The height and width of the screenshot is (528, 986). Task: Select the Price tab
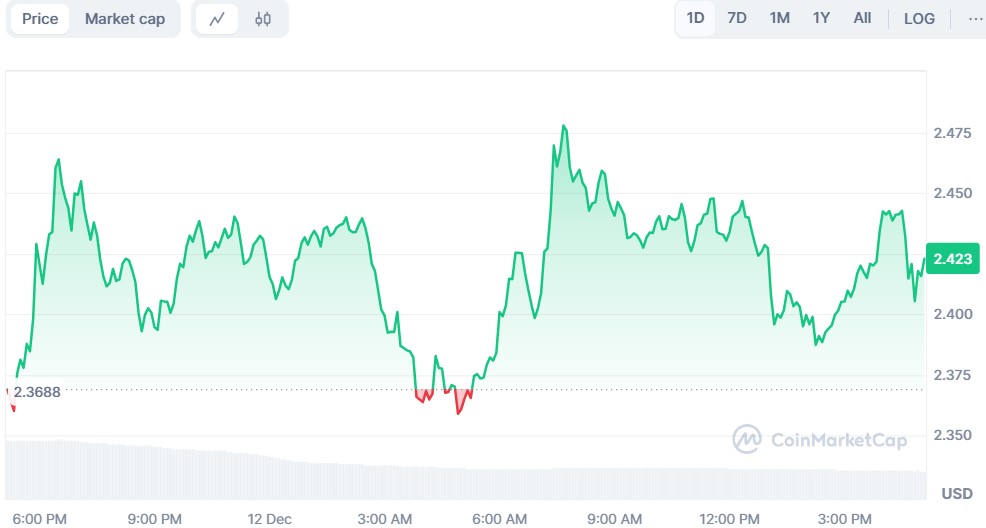click(40, 19)
